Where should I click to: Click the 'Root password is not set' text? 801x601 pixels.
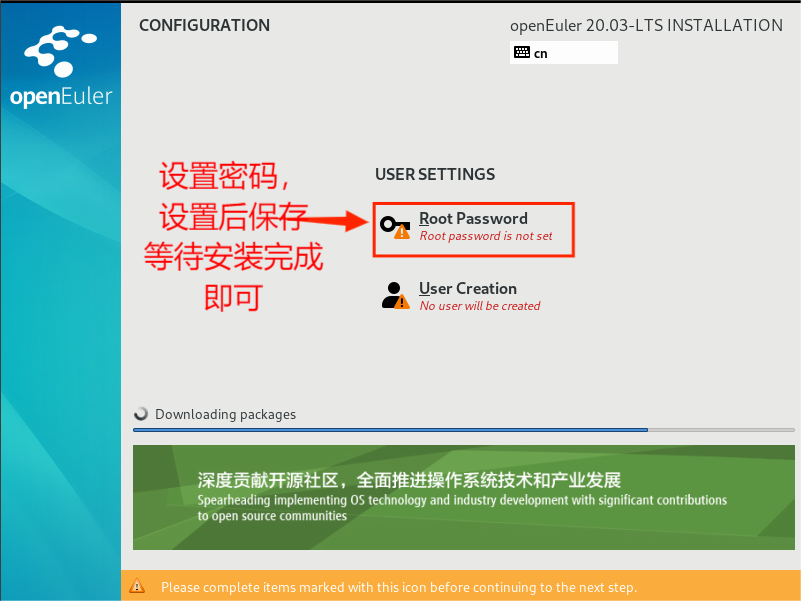coord(486,236)
